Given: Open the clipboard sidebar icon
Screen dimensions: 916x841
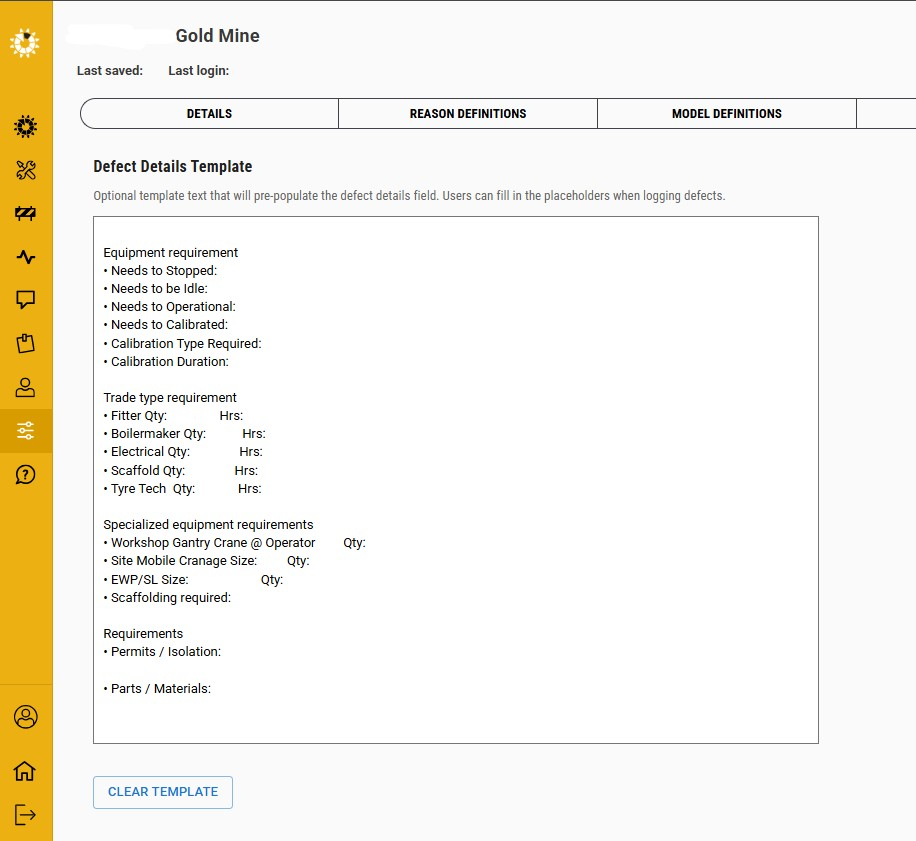Looking at the screenshot, I should [25, 343].
